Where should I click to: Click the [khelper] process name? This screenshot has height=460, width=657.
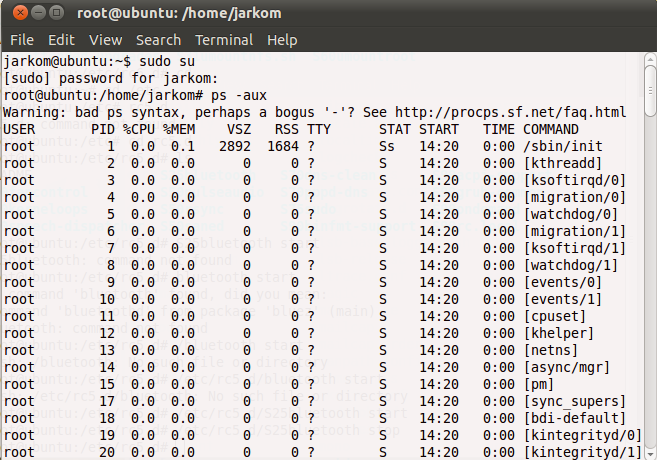point(559,333)
